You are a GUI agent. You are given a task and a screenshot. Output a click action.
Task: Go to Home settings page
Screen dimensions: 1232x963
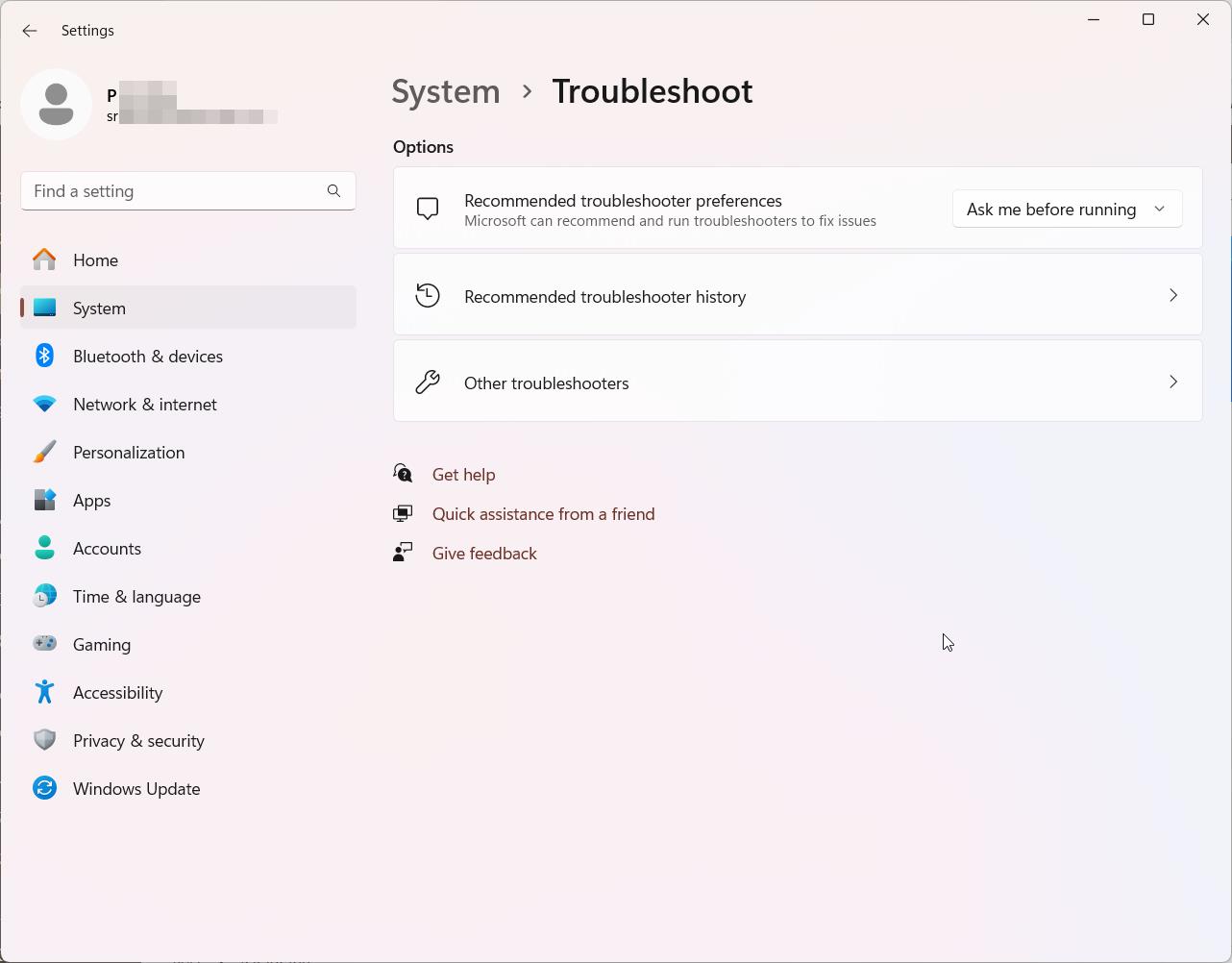[188, 259]
